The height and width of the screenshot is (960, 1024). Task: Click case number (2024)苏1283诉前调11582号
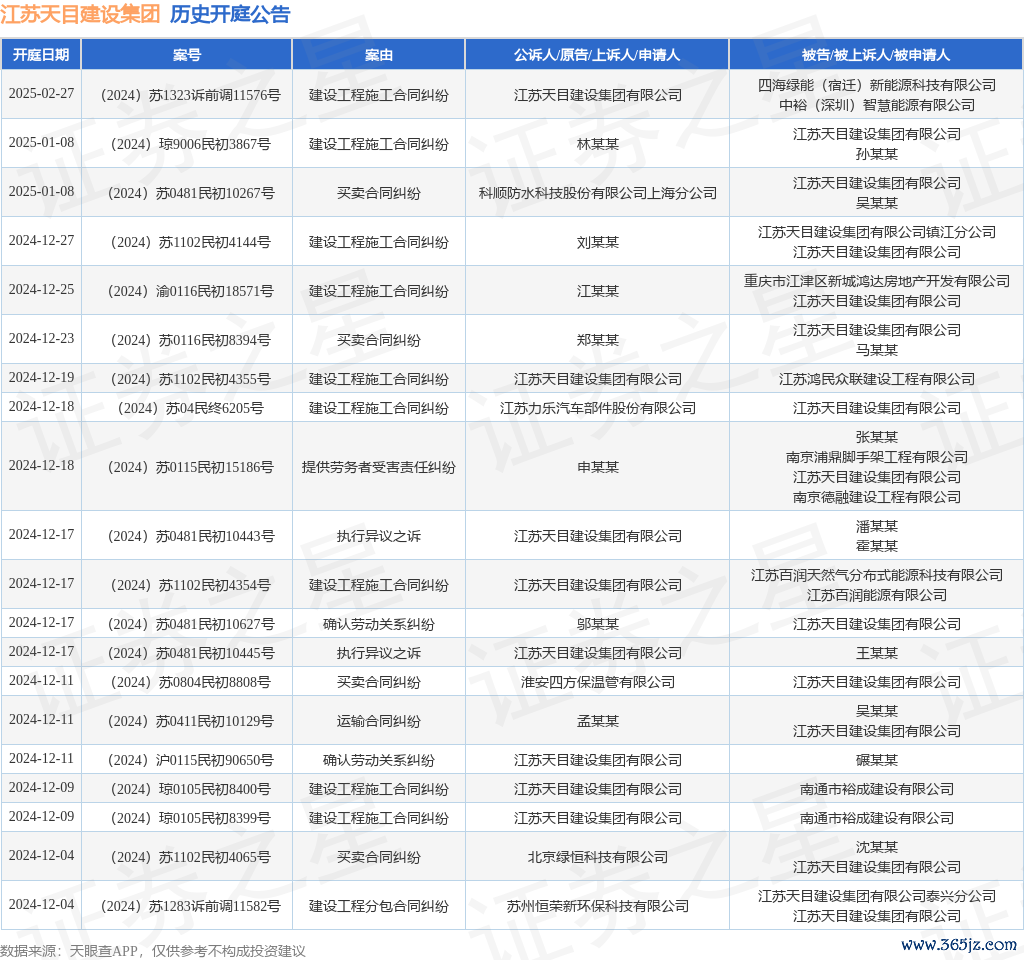(x=190, y=906)
